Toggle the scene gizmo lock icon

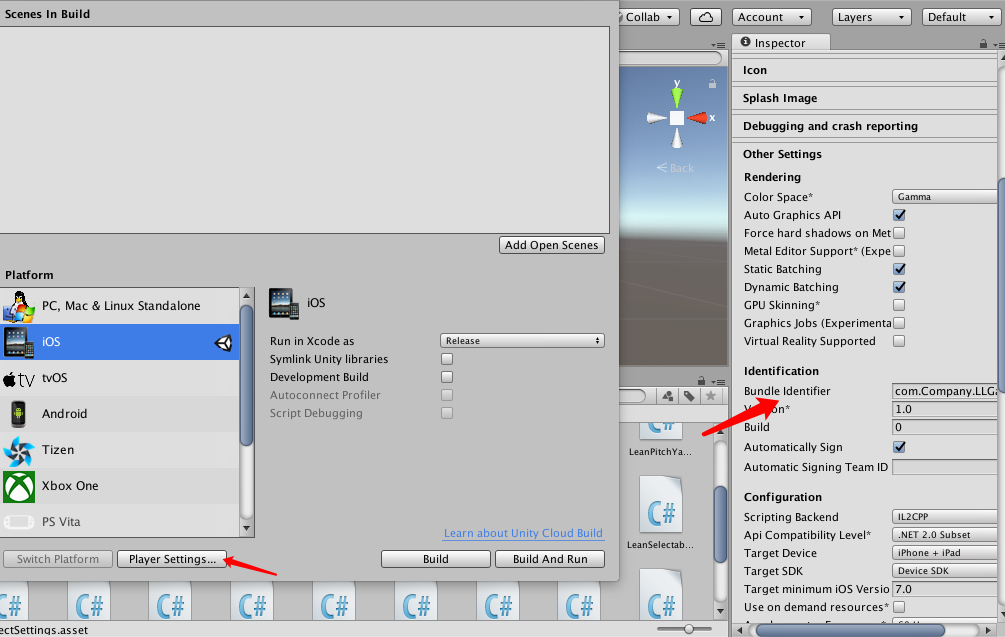[712, 84]
